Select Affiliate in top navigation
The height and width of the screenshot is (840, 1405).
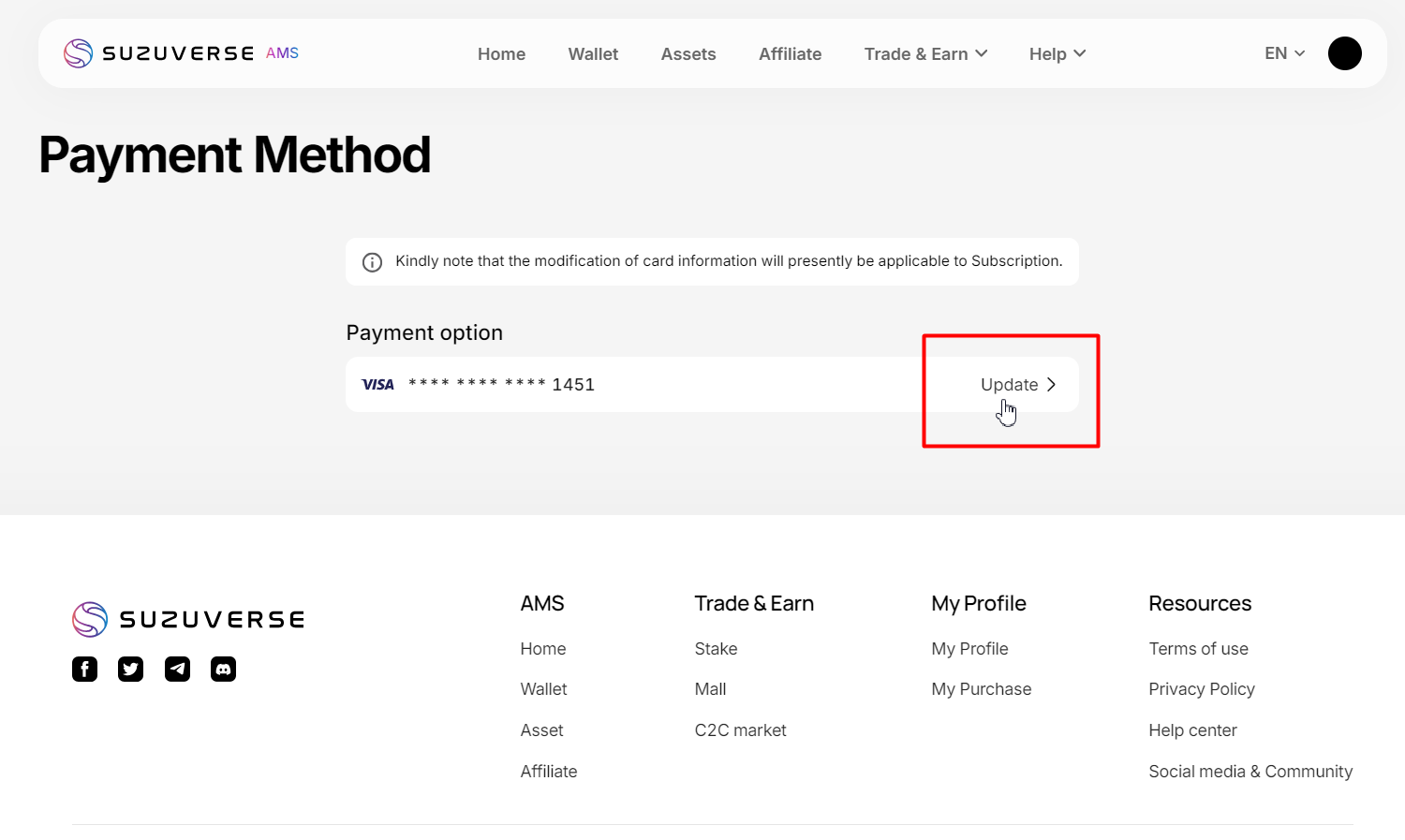pos(790,54)
